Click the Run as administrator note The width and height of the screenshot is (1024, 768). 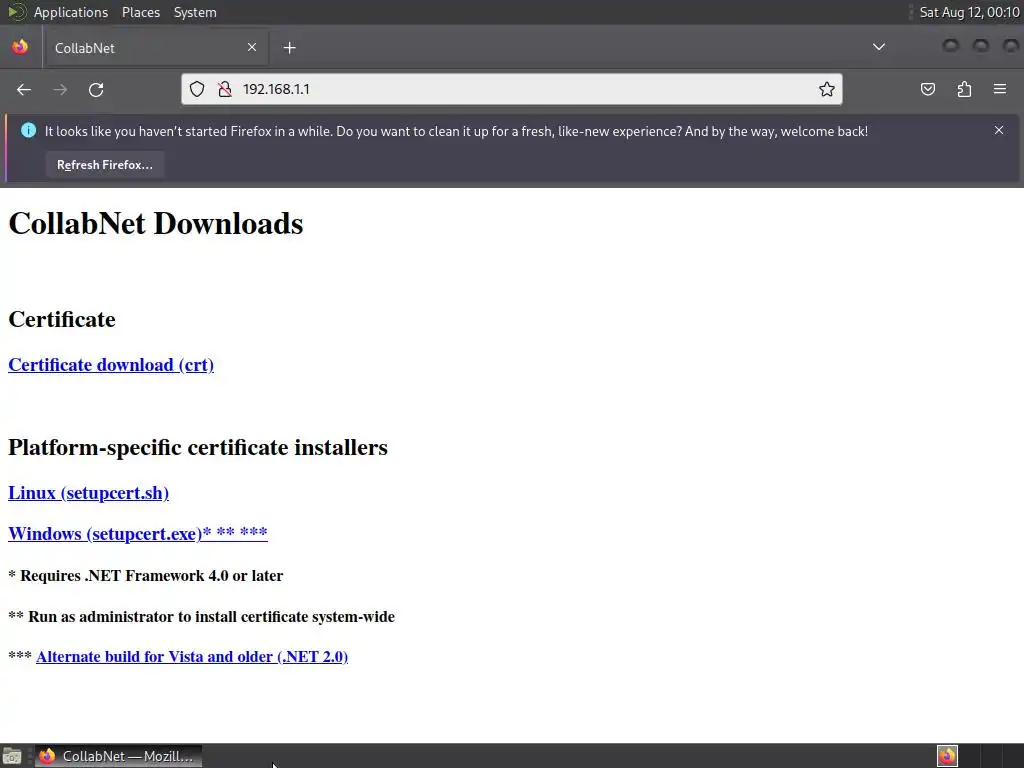(202, 616)
